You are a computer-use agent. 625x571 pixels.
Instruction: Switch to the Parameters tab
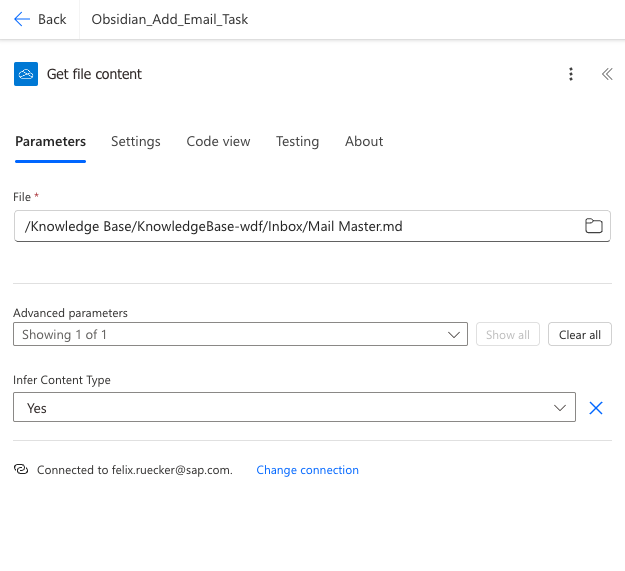50,142
